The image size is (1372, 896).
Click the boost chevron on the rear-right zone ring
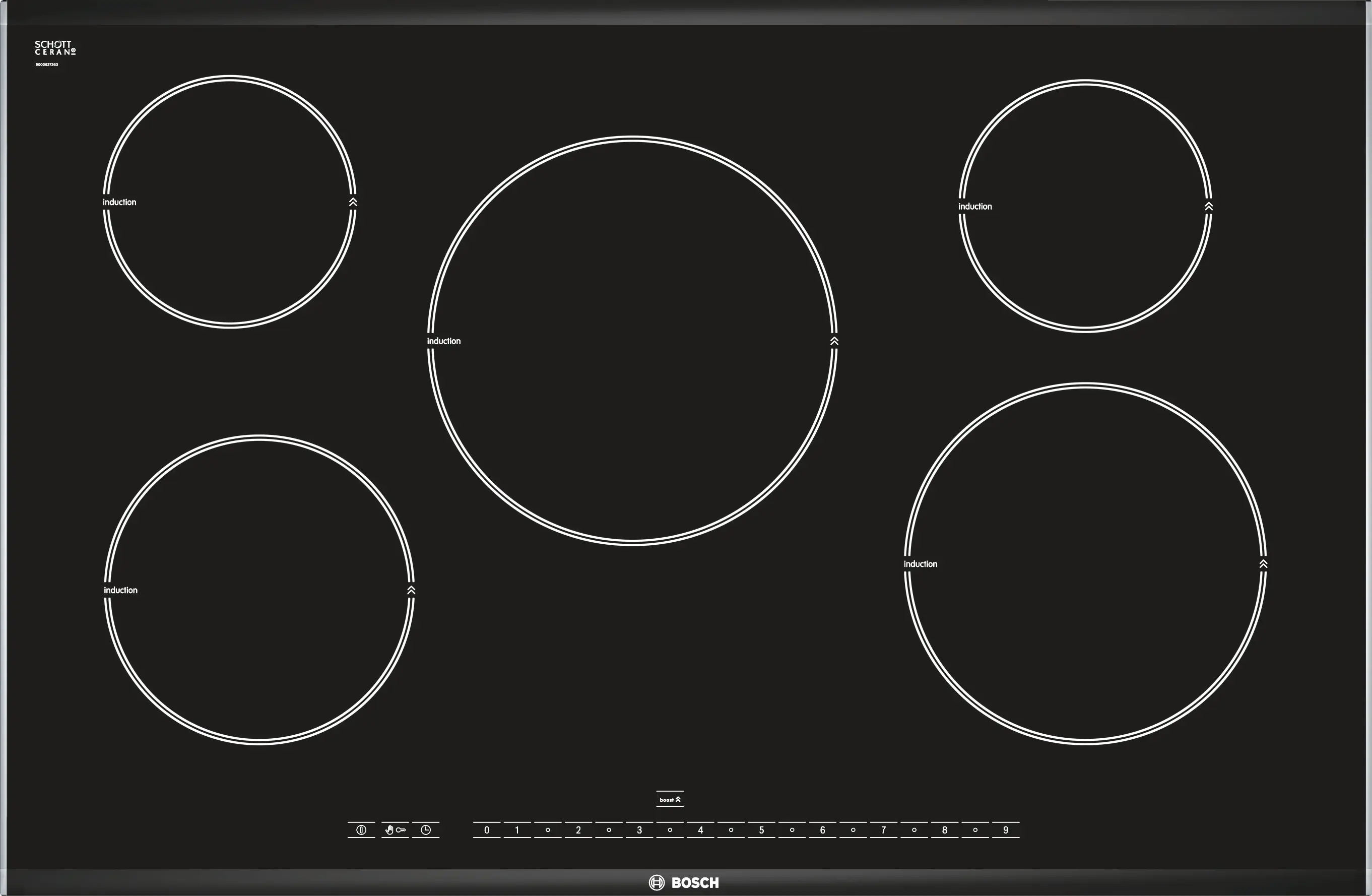pyautogui.click(x=1209, y=207)
